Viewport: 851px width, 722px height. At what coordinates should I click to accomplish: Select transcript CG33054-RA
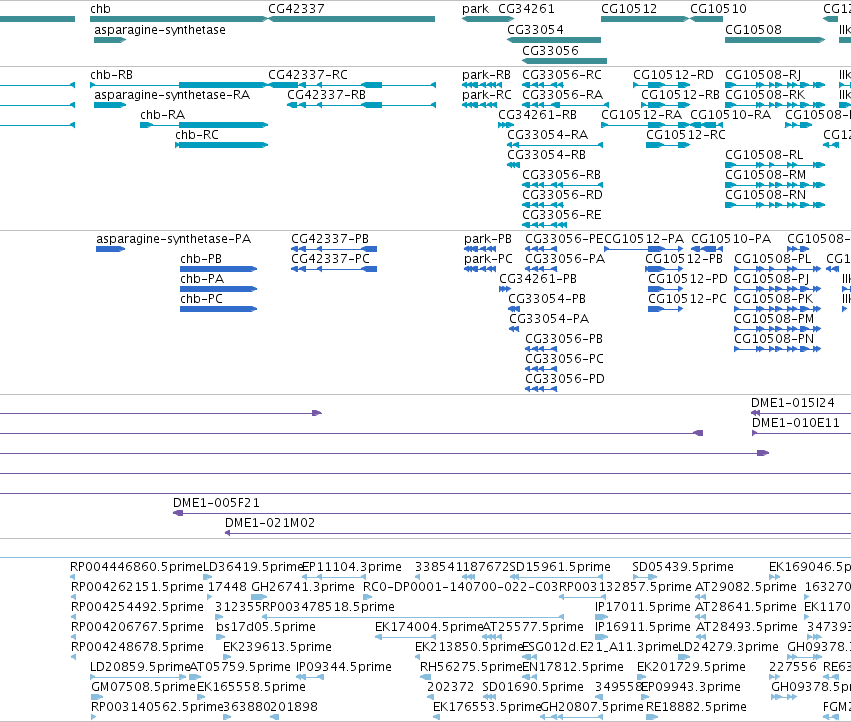coord(547,135)
